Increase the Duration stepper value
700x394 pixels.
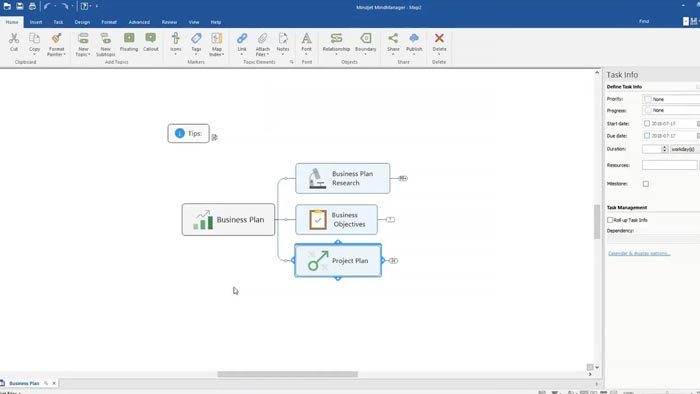pyautogui.click(x=664, y=147)
